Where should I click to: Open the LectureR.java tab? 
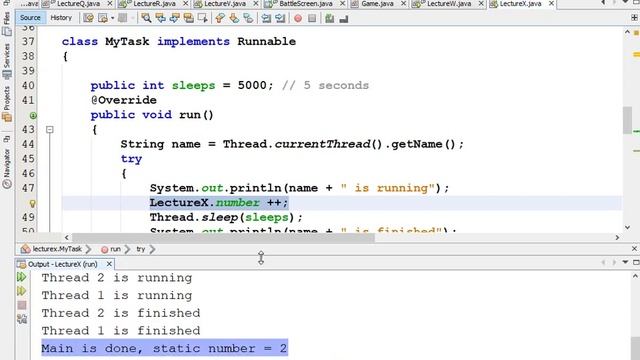click(154, 4)
